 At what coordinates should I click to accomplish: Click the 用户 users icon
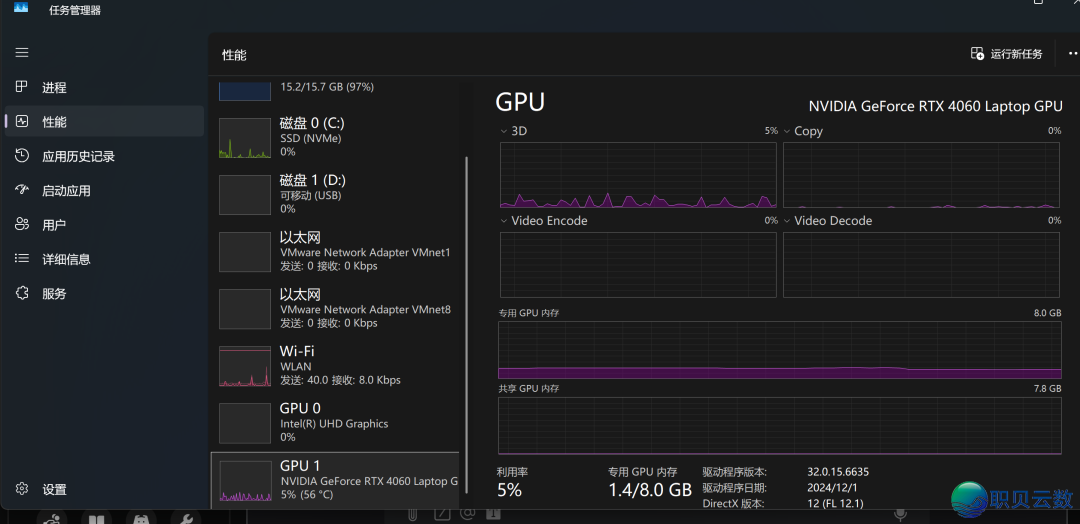22,224
